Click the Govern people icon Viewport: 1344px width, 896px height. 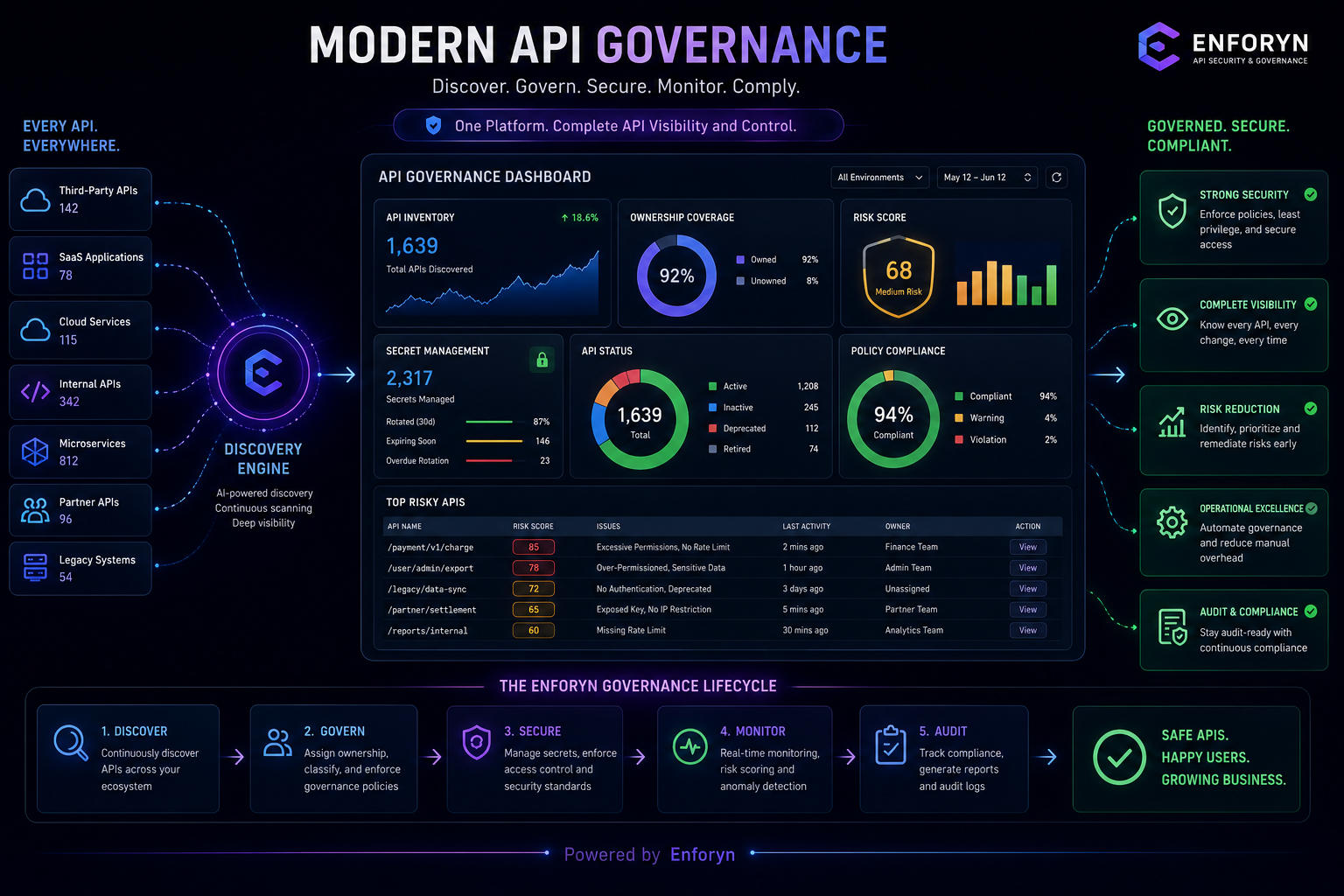277,742
